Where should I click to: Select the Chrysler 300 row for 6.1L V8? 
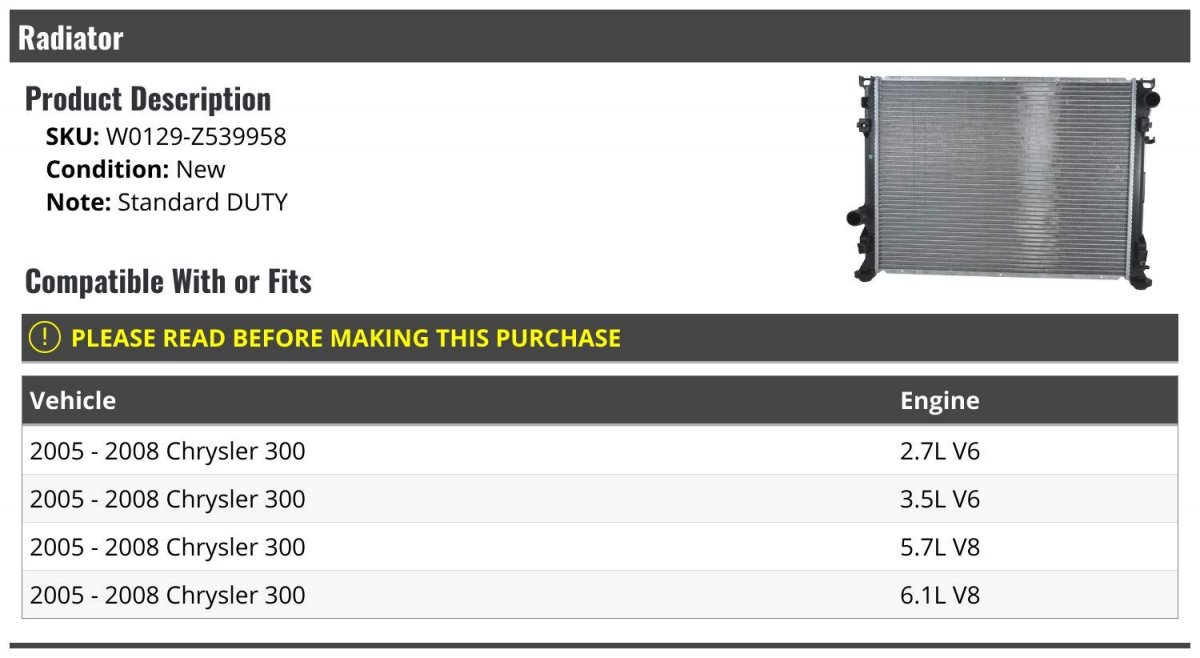tap(600, 595)
